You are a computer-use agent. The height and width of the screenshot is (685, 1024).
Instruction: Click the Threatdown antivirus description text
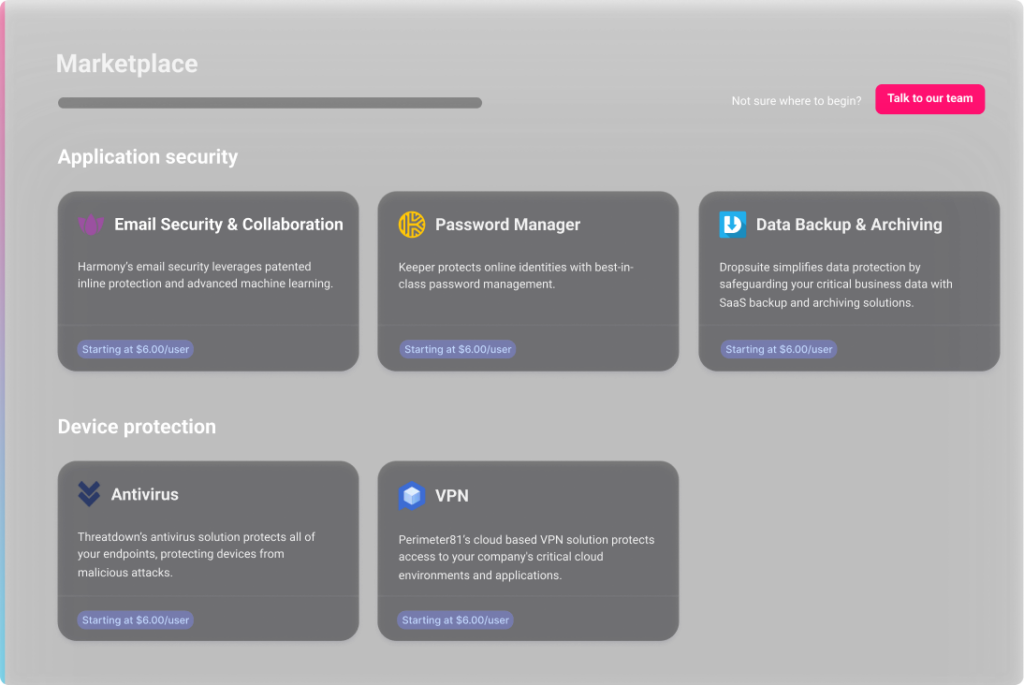(x=197, y=554)
